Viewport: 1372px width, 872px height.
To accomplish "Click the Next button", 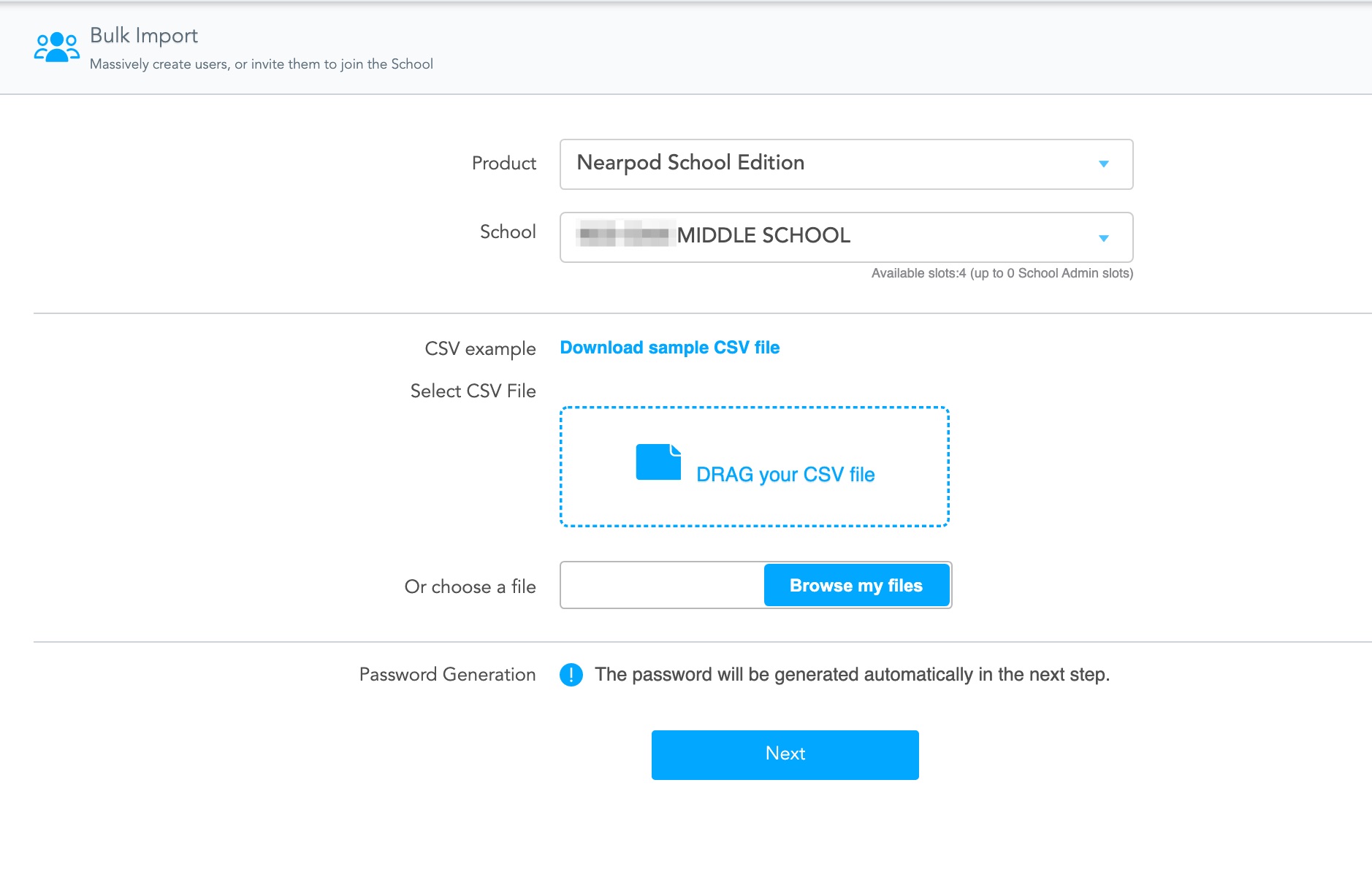I will [x=785, y=754].
